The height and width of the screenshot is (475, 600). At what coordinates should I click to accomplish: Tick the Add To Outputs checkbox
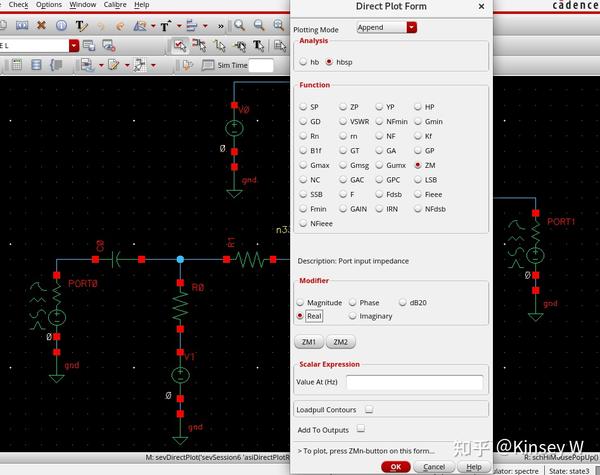[360, 428]
